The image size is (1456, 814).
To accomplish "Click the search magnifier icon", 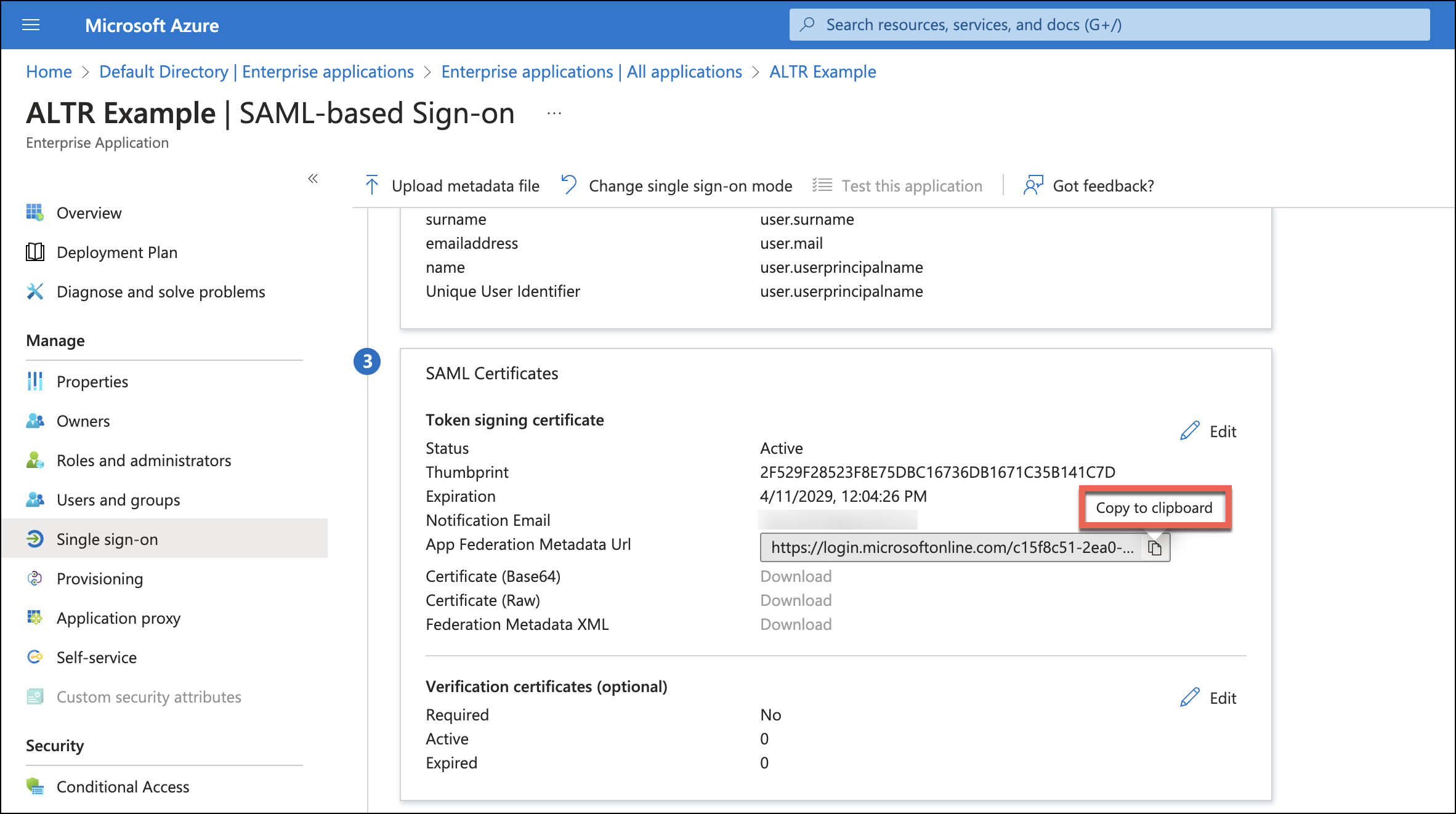I will (807, 25).
